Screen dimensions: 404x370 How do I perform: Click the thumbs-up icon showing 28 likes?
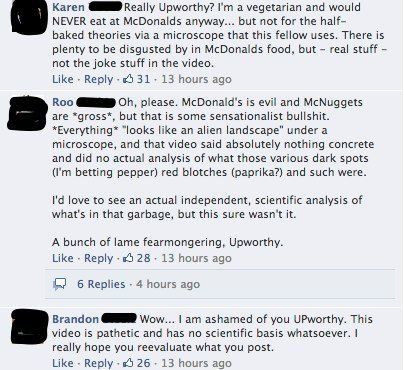(128, 258)
